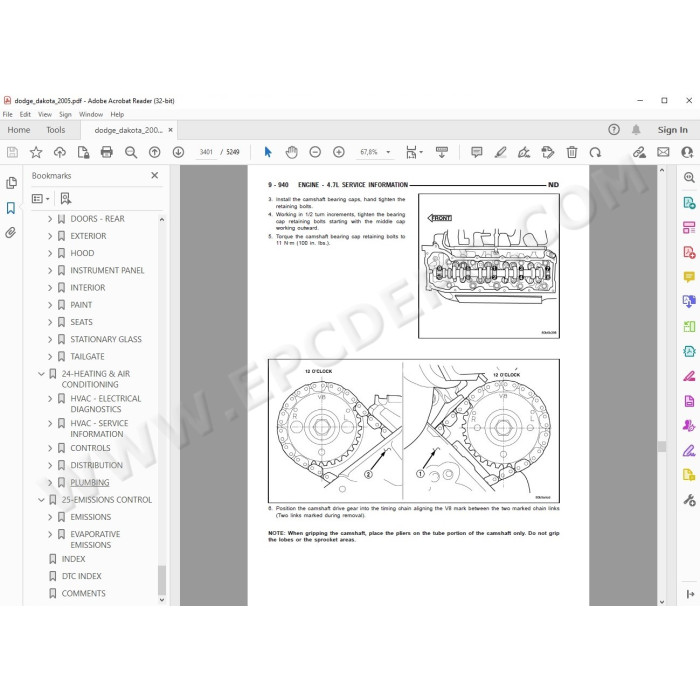Open the File menu
Screen dimensions: 700x700
pyautogui.click(x=8, y=114)
